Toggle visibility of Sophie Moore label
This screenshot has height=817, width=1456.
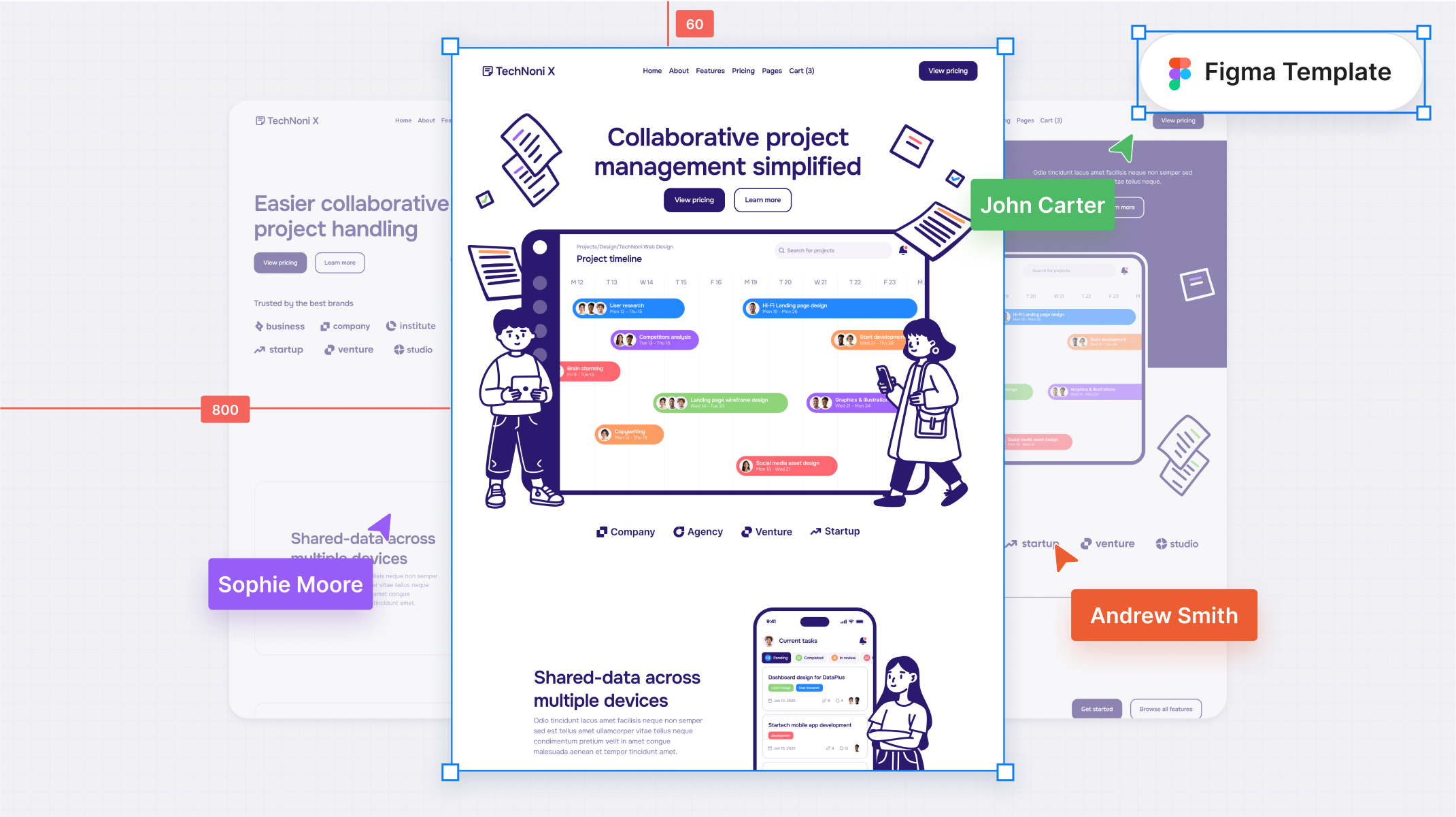[x=289, y=584]
